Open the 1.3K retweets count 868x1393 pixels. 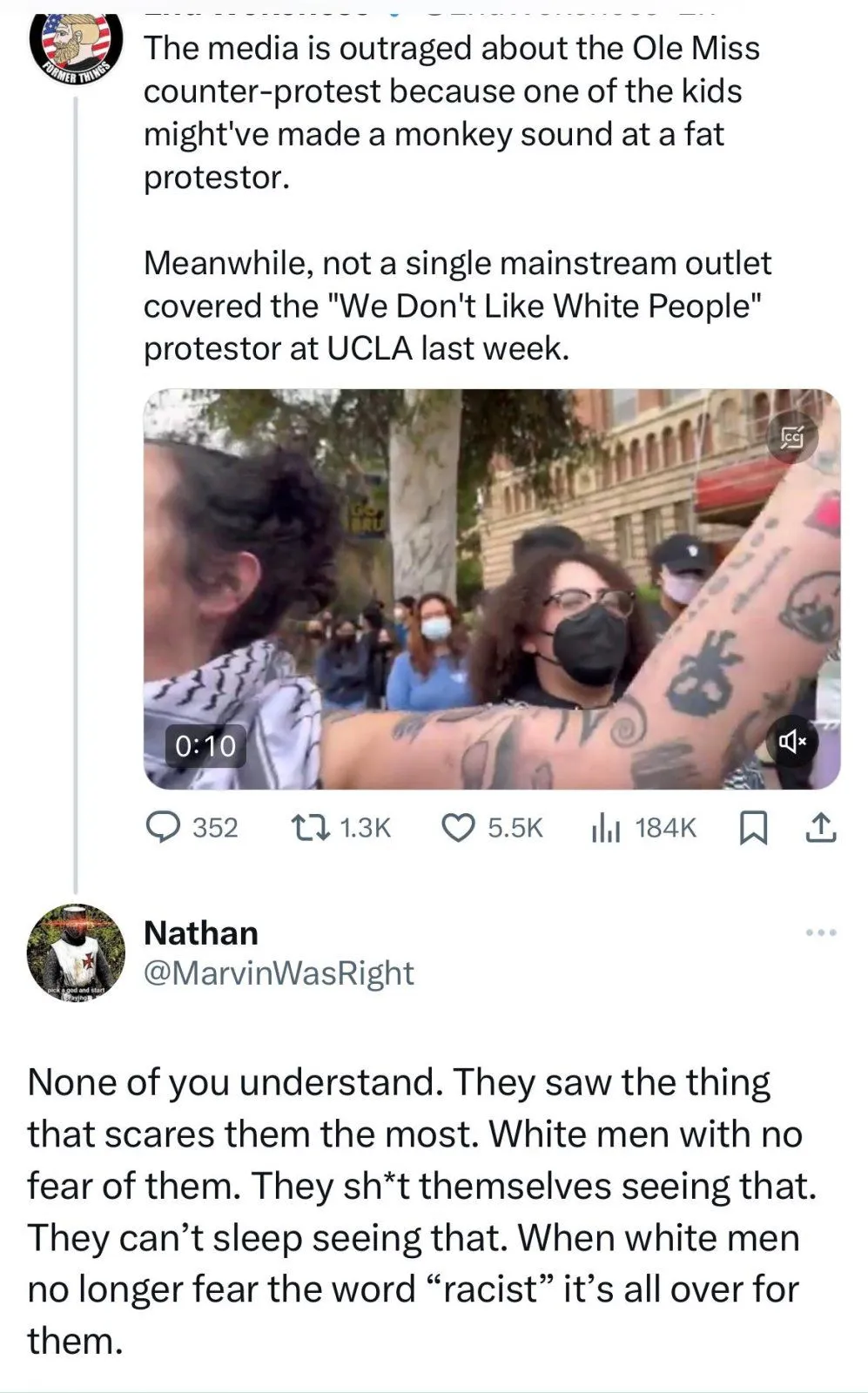(x=365, y=828)
